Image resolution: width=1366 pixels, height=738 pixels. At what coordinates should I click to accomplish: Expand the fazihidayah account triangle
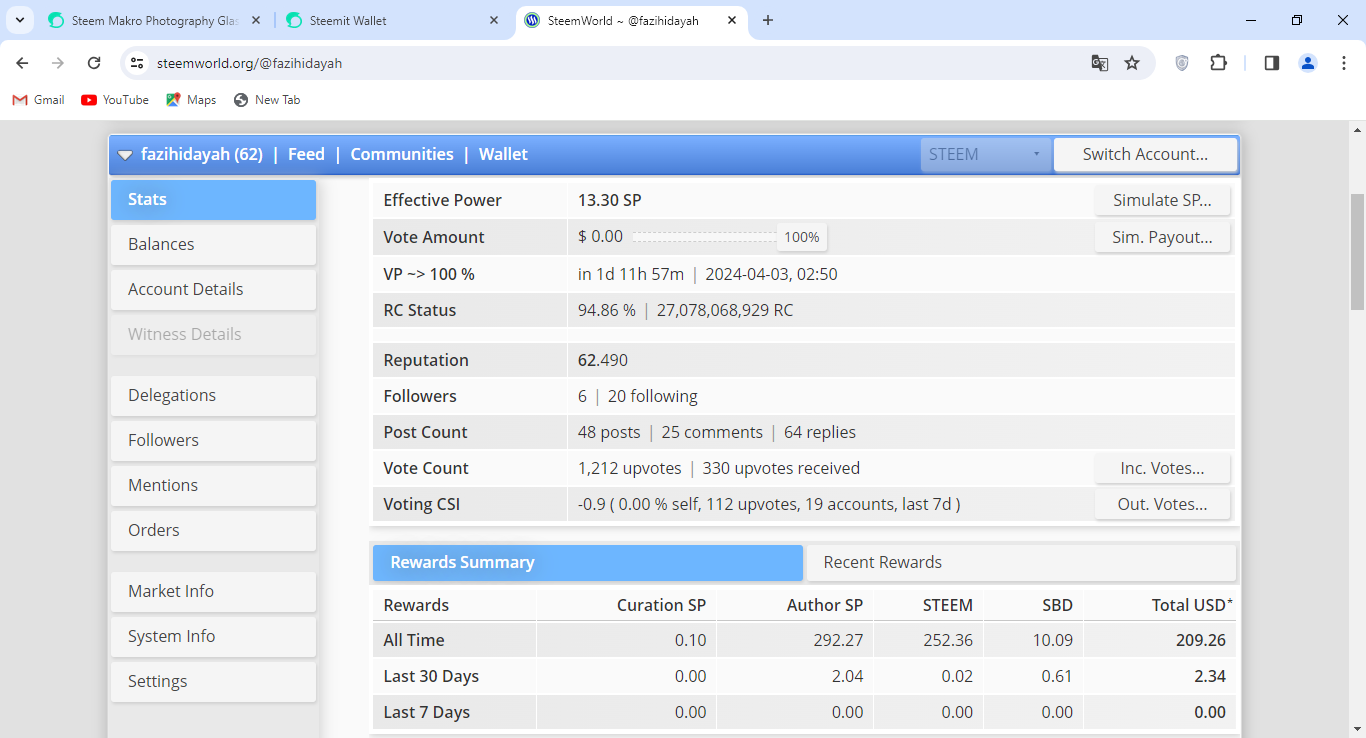point(125,155)
